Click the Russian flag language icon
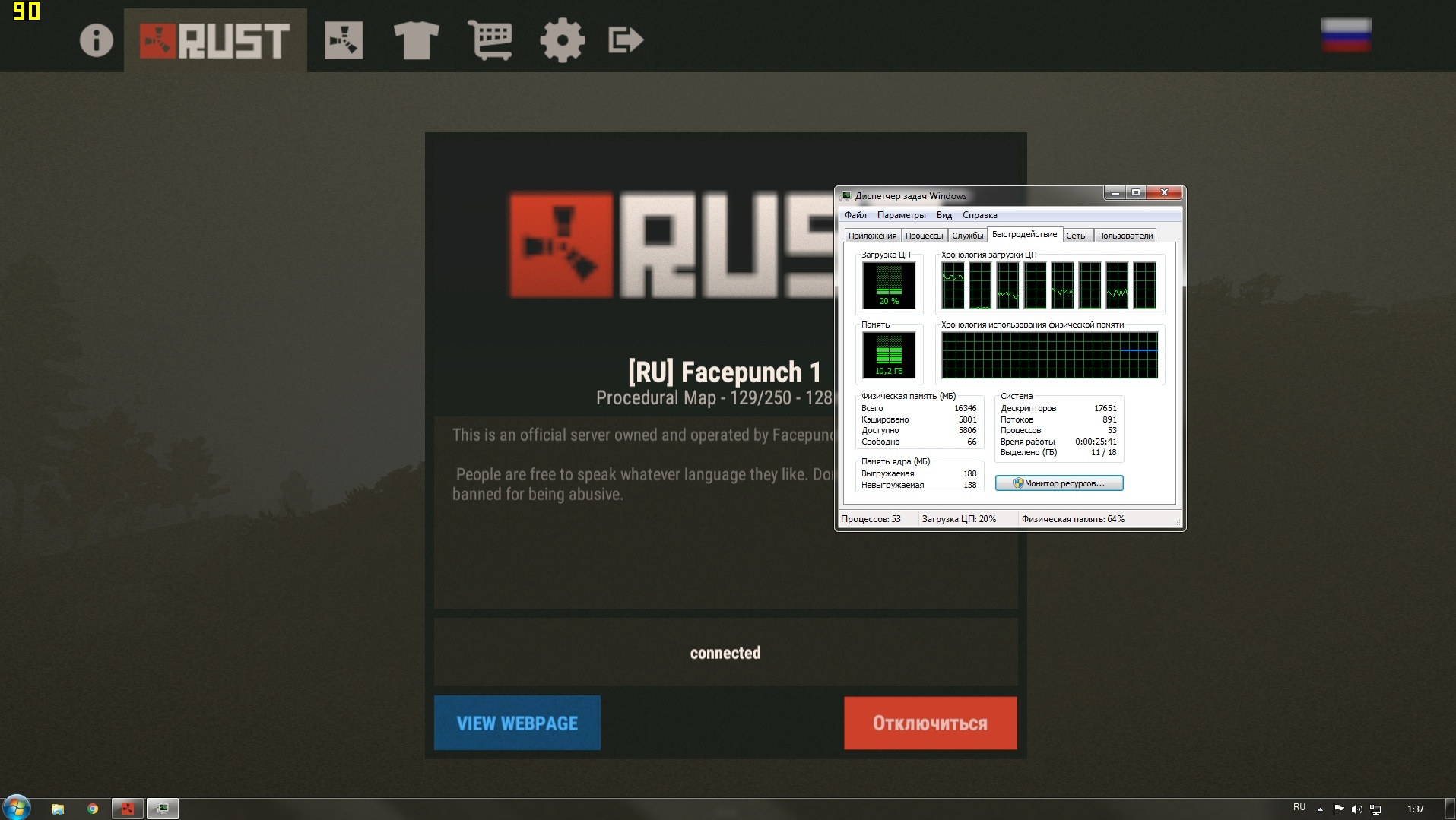Viewport: 1456px width, 820px height. [x=1346, y=35]
